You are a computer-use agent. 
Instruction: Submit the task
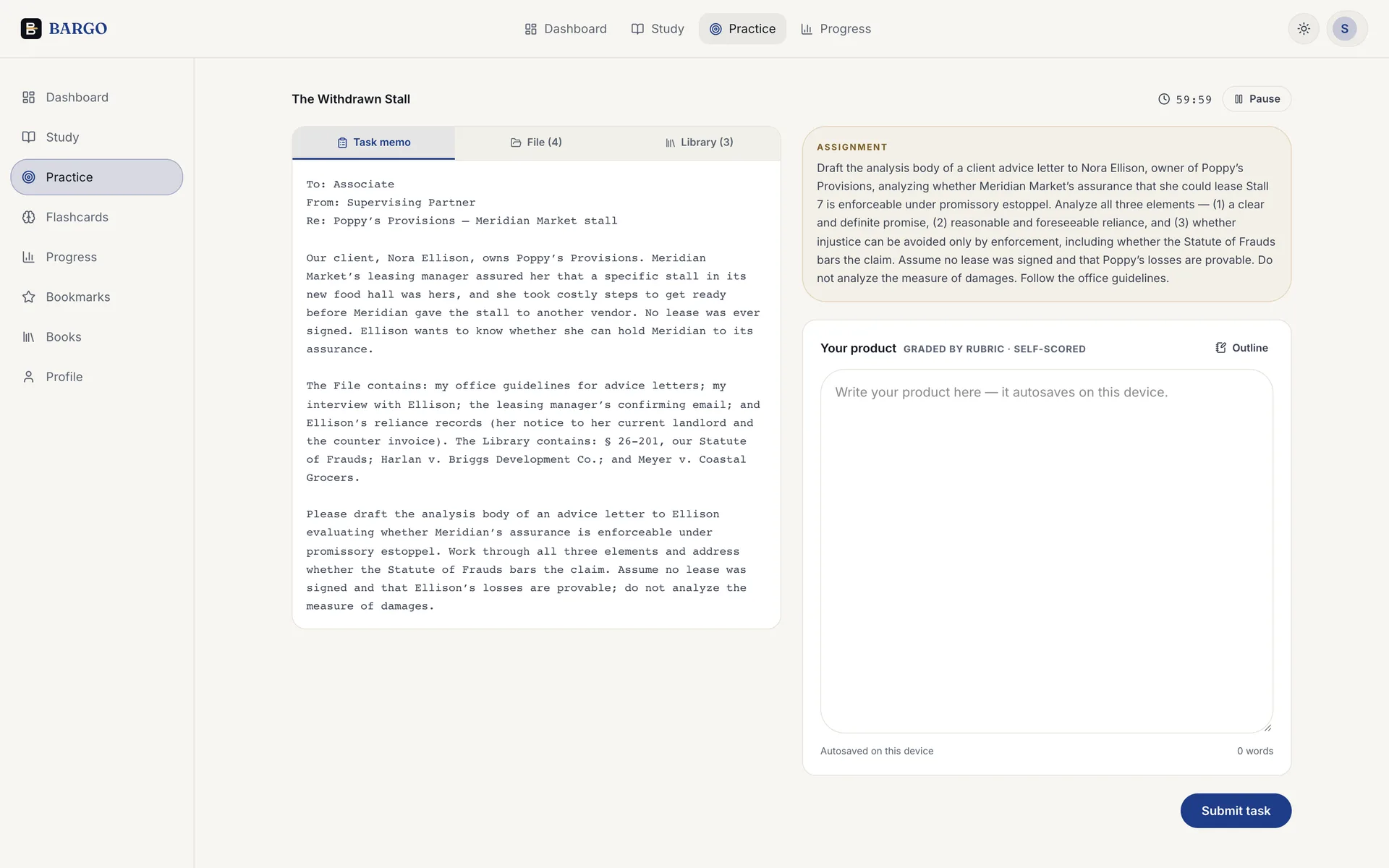(x=1236, y=811)
